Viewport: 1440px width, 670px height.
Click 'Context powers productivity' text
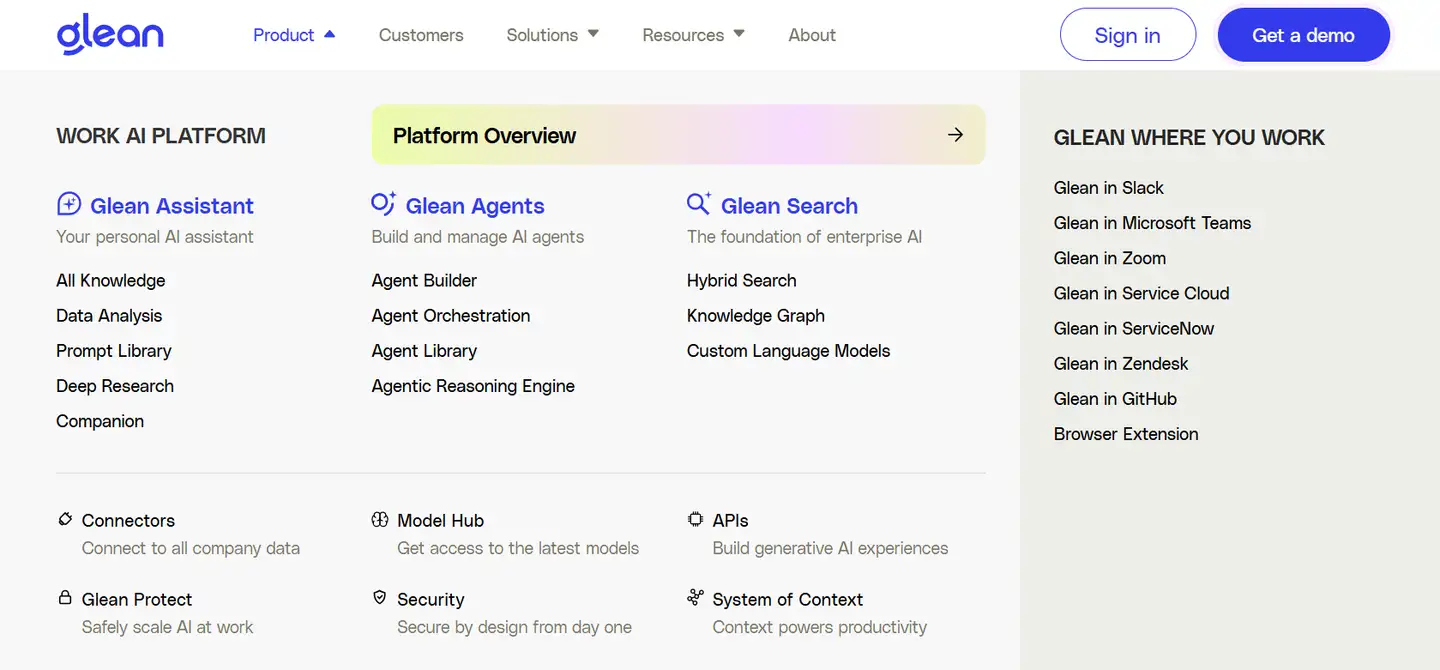pos(820,627)
